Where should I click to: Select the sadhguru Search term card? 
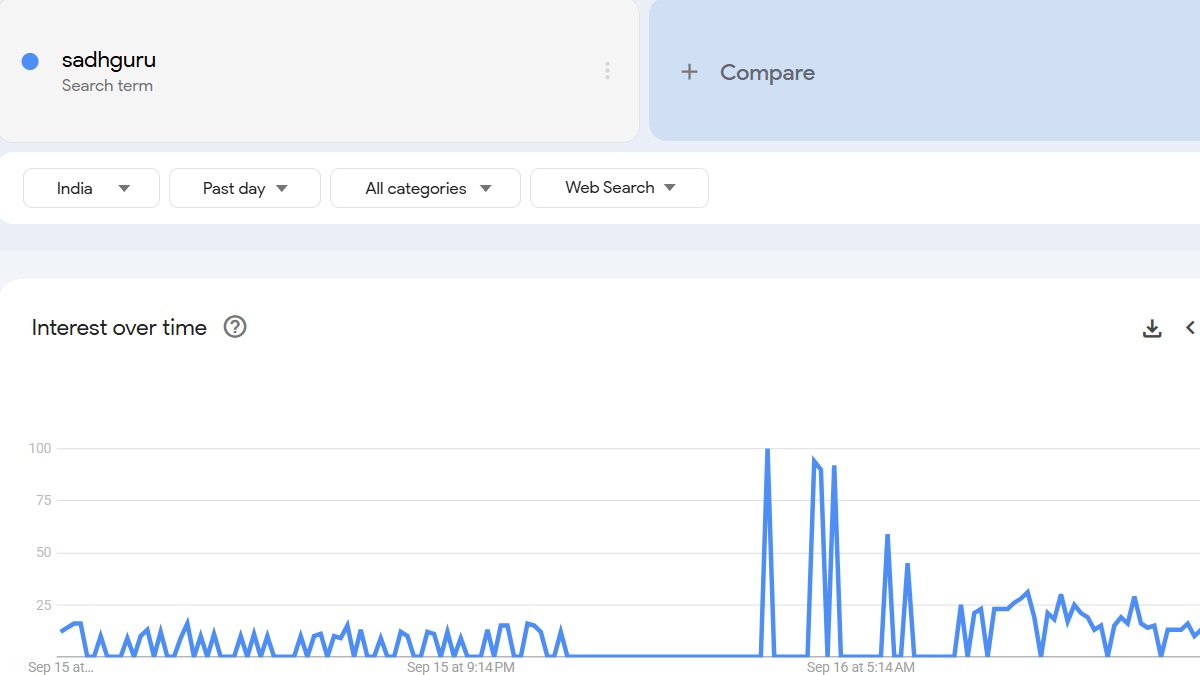[x=320, y=70]
